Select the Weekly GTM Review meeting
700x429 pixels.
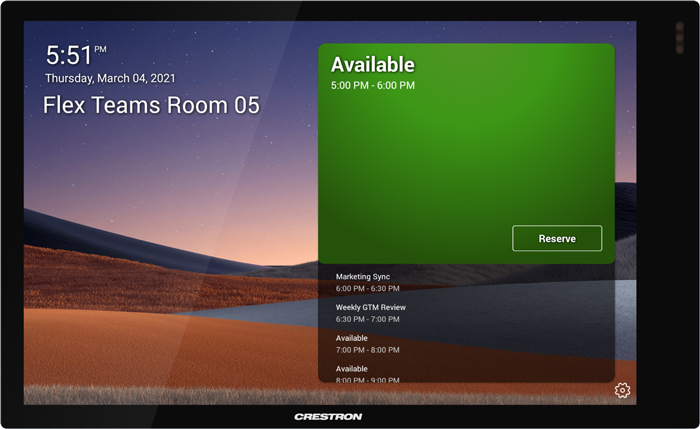(x=370, y=307)
